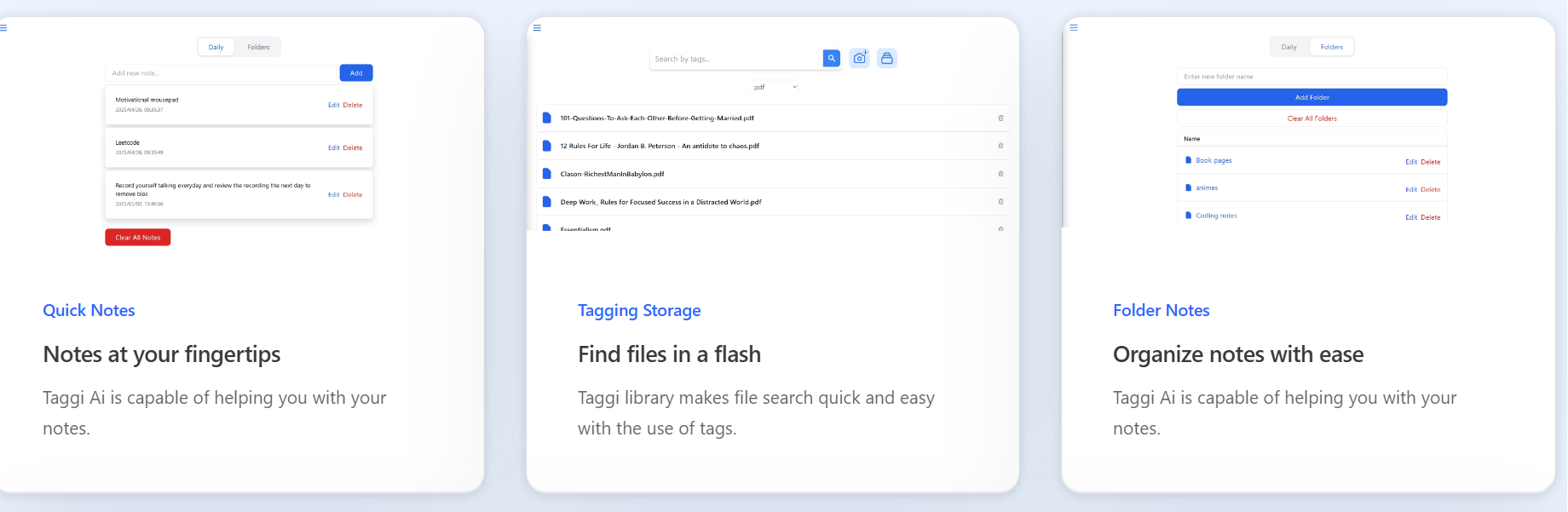Click the Folder Notes heading
The image size is (1568, 512).
point(1161,310)
